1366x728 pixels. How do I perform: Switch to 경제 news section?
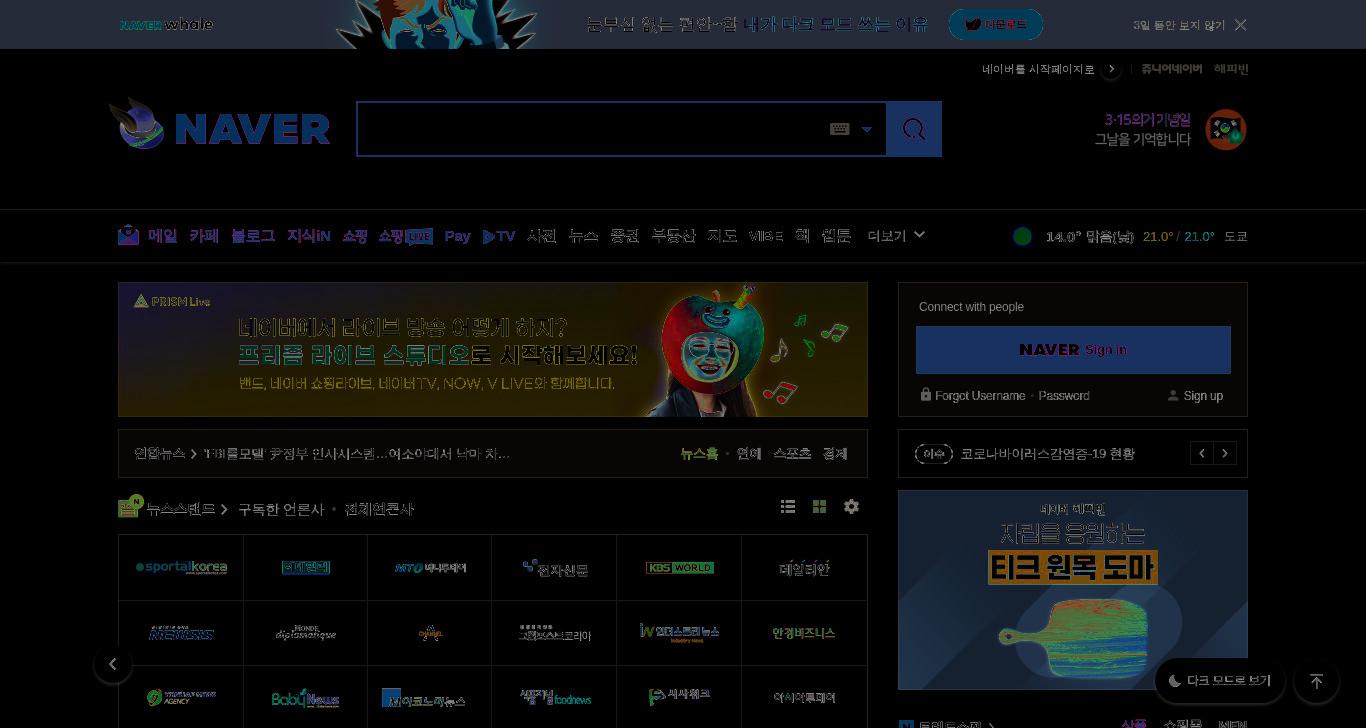click(835, 454)
